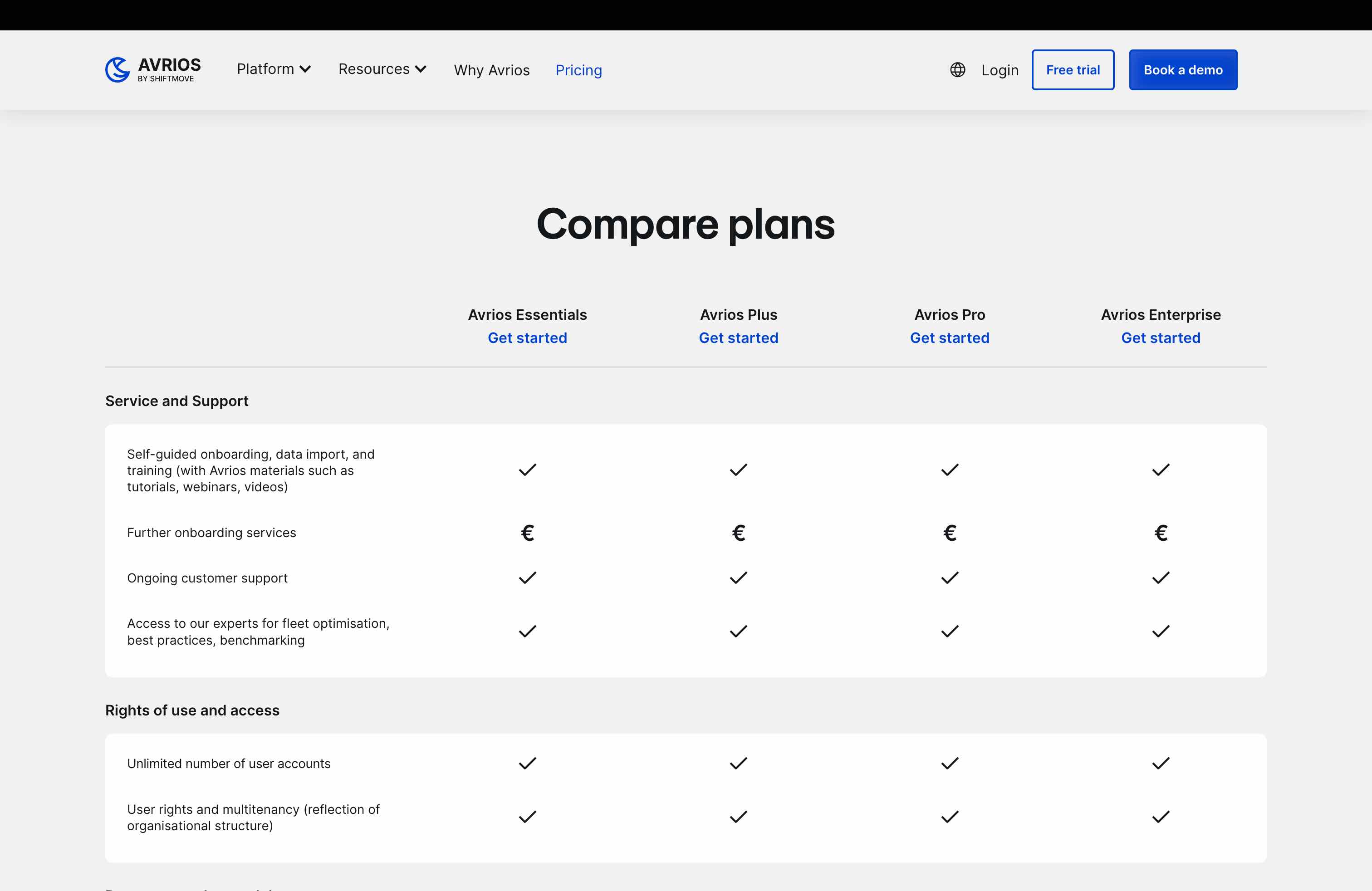Click Pro euro symbol for onboarding services

tap(950, 533)
